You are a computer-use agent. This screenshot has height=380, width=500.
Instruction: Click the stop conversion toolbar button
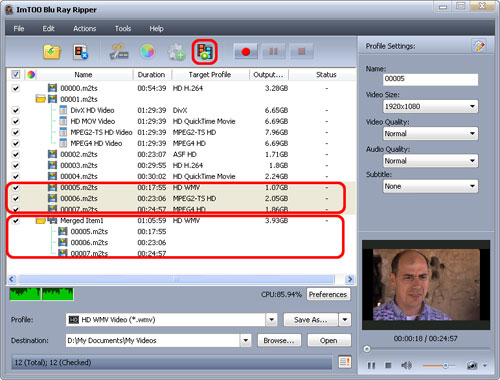coord(301,51)
